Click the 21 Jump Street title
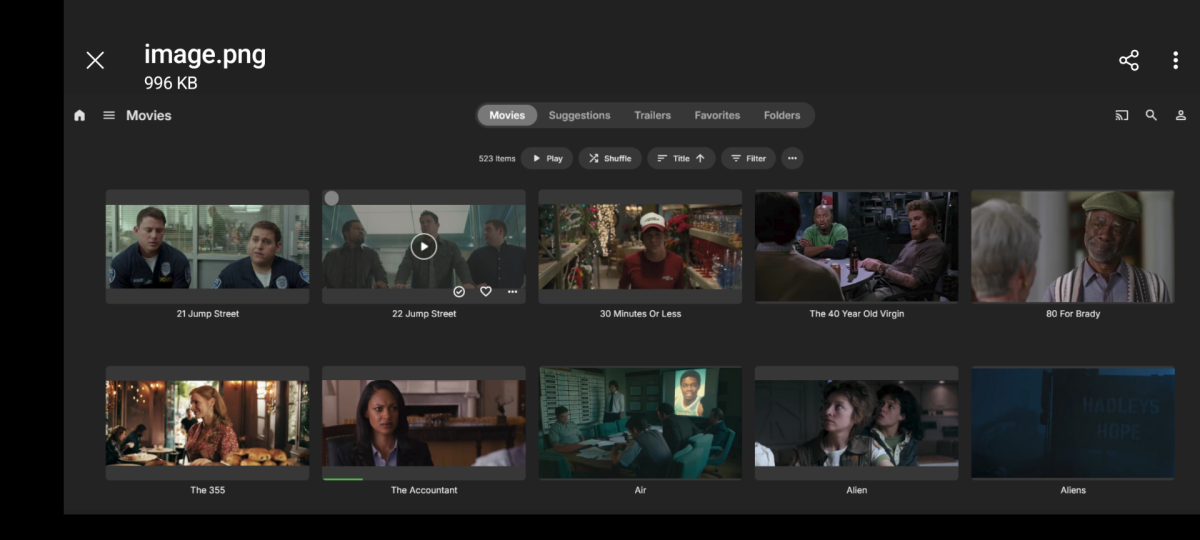 pyautogui.click(x=208, y=314)
